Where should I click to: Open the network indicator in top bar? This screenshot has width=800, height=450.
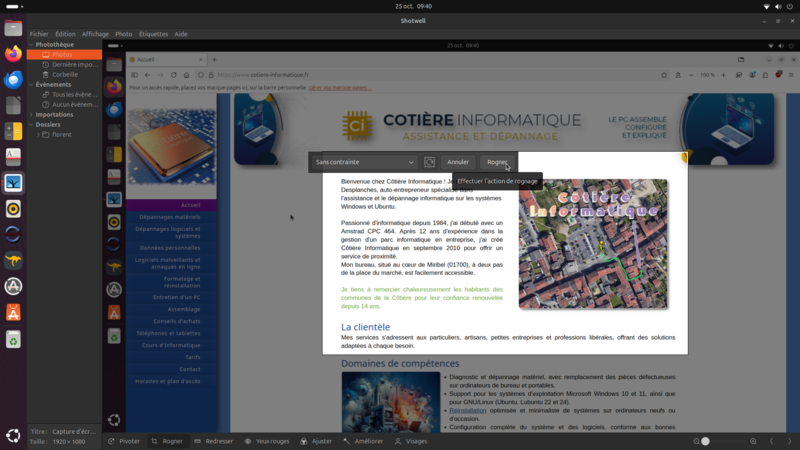pos(766,7)
